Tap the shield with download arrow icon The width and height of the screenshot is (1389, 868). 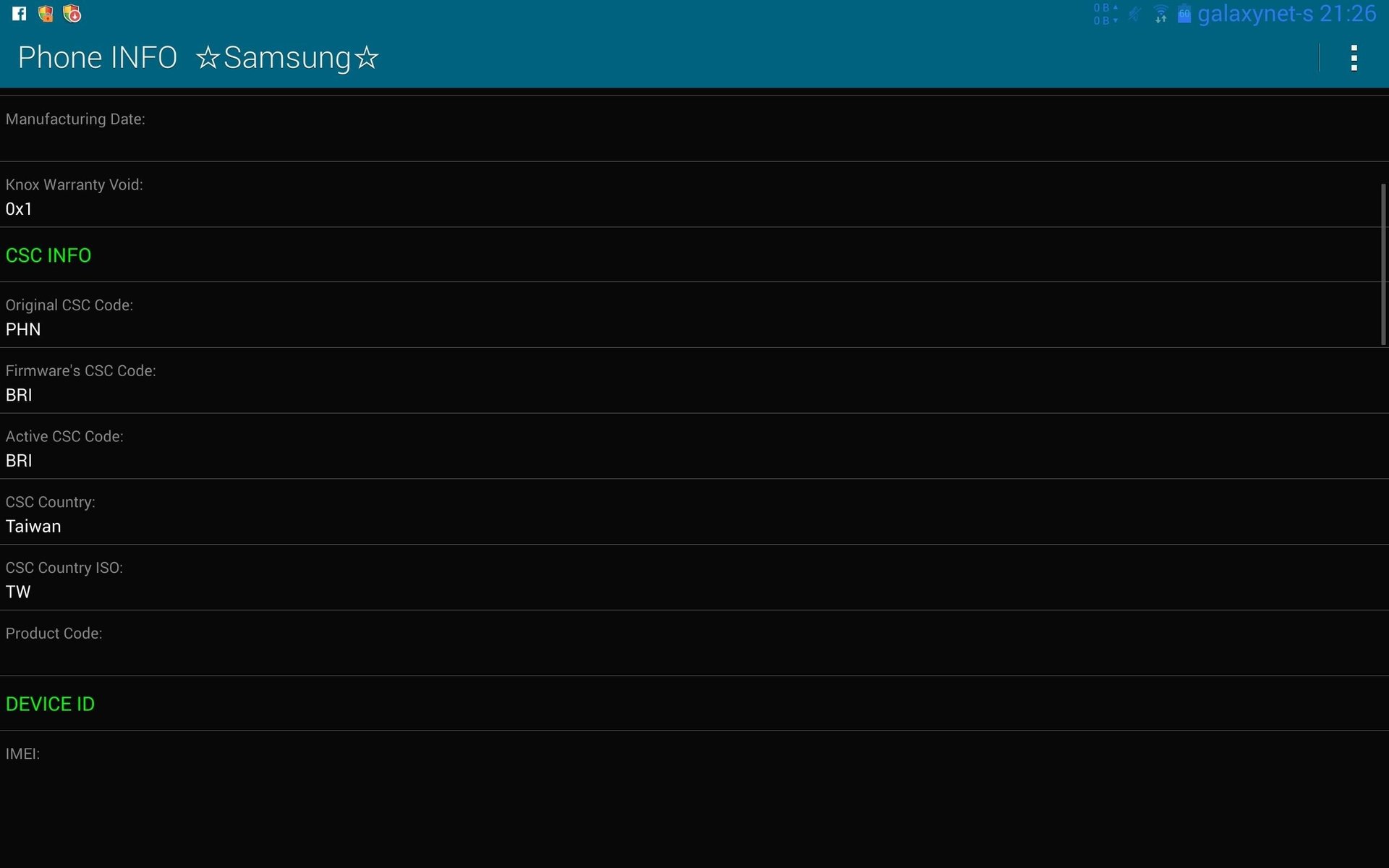point(72,14)
